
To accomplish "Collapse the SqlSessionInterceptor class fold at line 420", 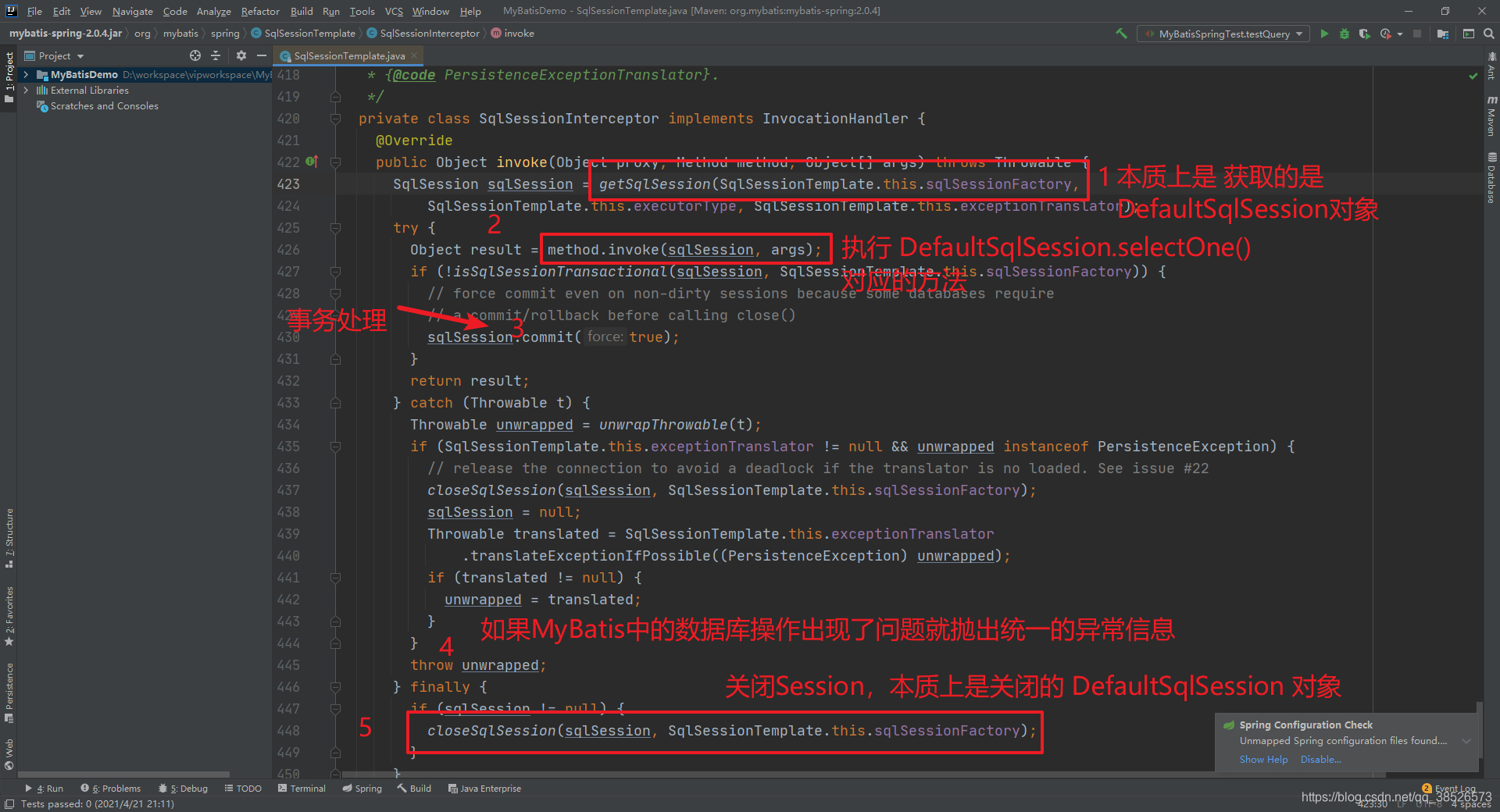I will [x=335, y=119].
